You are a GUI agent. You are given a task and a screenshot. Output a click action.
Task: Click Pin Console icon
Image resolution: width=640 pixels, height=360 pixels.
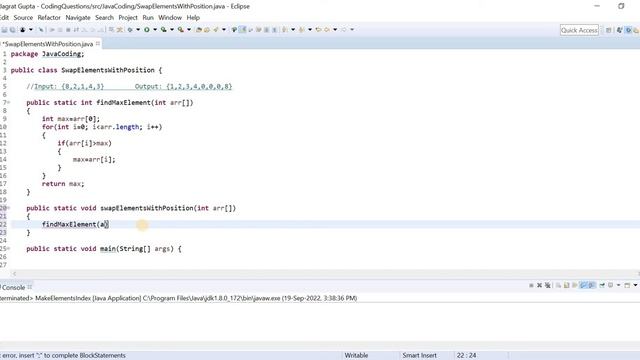click(602, 285)
